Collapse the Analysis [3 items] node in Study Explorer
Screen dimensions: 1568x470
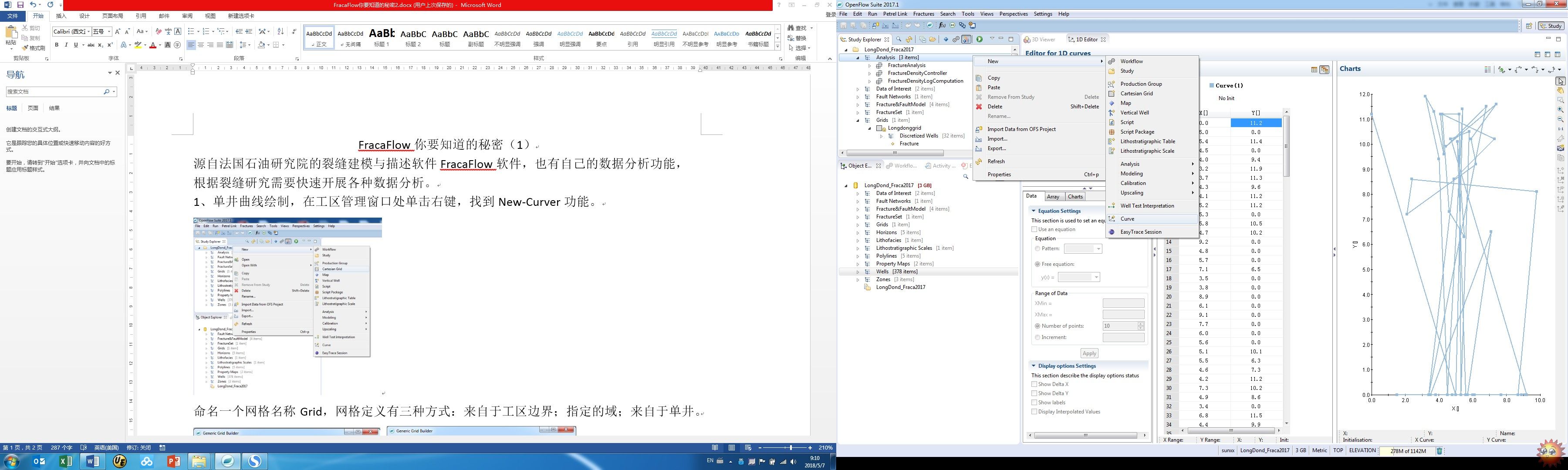click(858, 58)
